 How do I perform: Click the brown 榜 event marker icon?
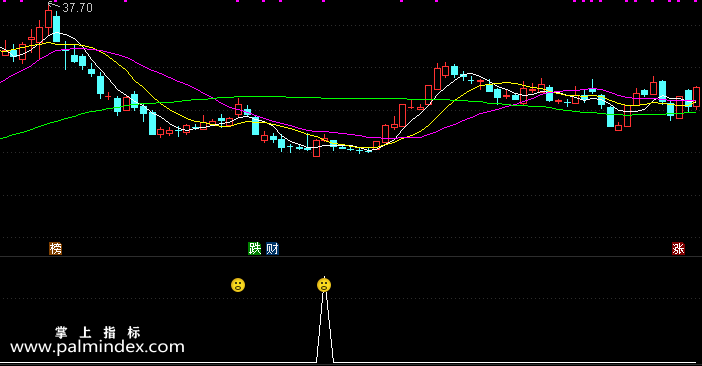56,248
